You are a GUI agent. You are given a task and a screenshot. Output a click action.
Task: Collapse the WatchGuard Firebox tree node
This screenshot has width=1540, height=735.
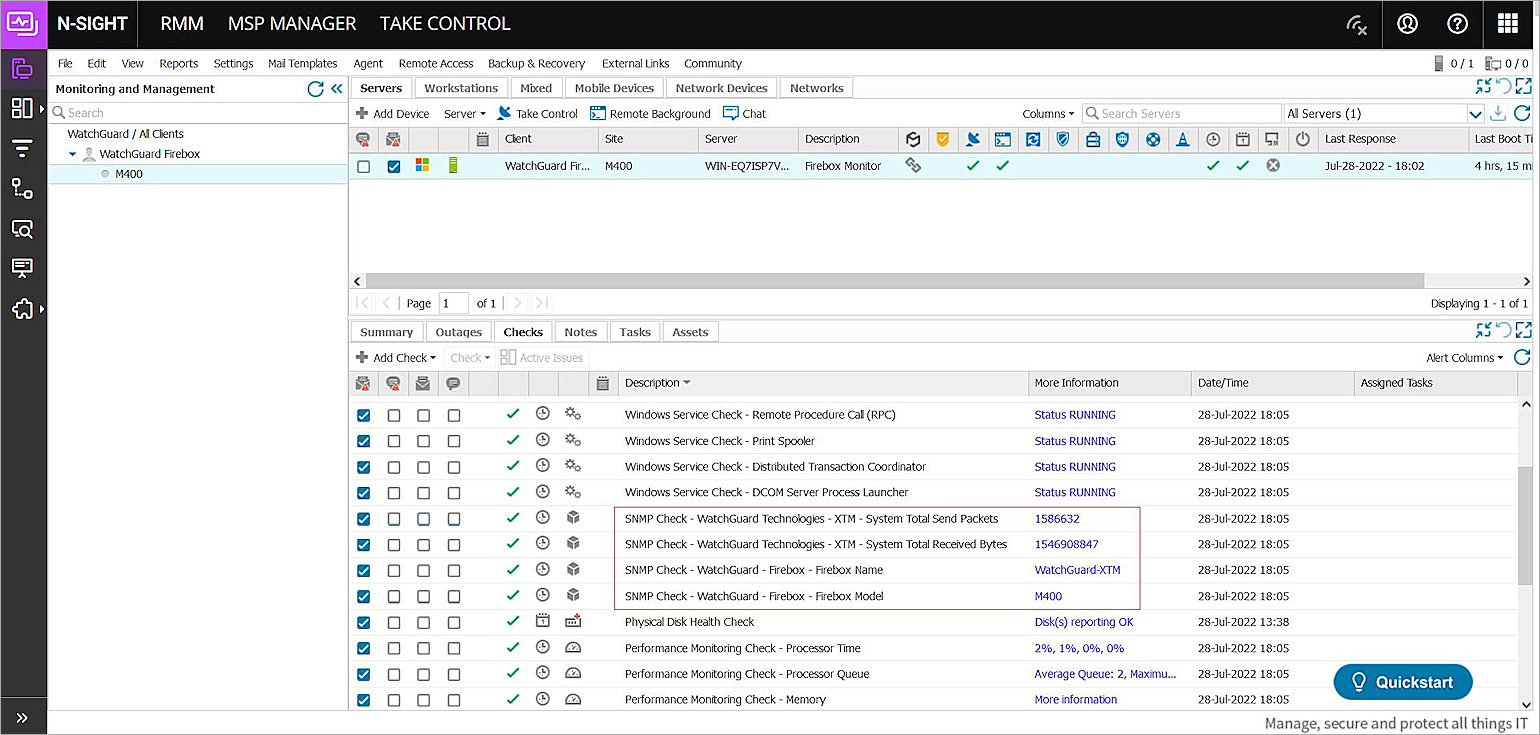coord(73,155)
